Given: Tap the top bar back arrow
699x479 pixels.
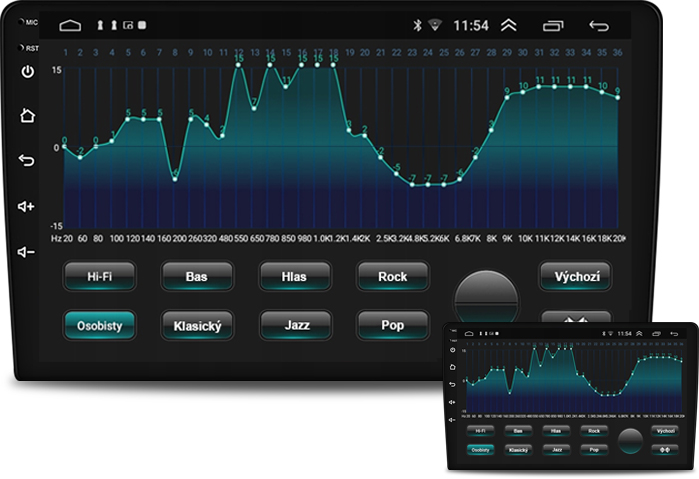Looking at the screenshot, I should pos(599,25).
